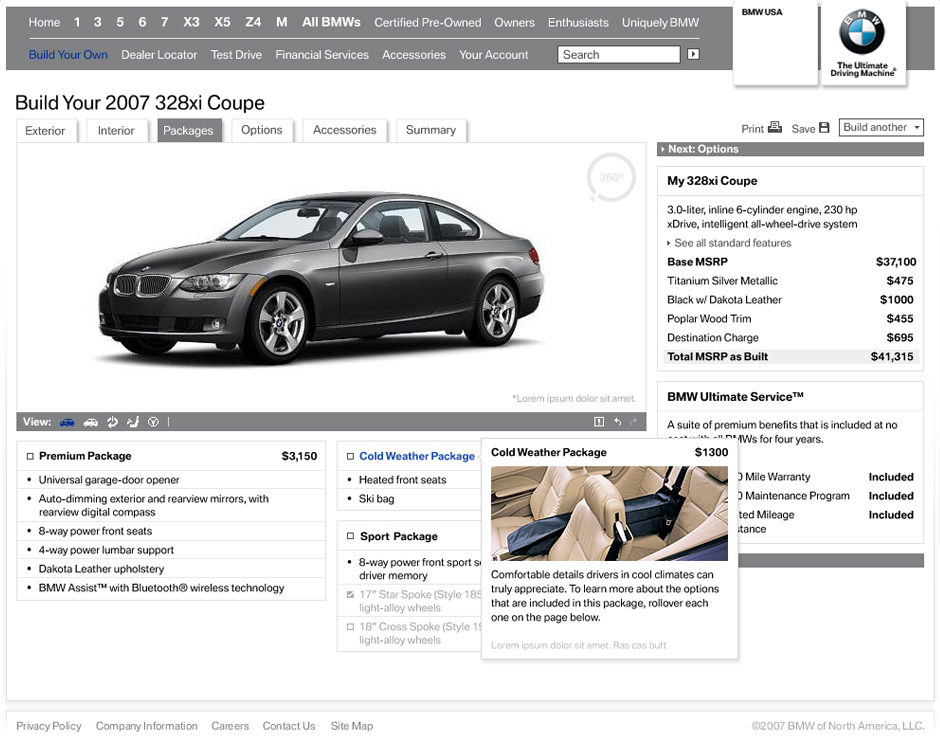The width and height of the screenshot is (940, 736).
Task: Open the 3 series menu item
Action: point(97,22)
